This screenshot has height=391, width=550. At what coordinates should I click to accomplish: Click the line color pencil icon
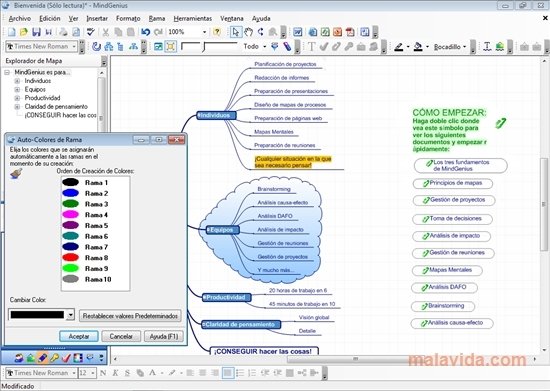point(398,46)
